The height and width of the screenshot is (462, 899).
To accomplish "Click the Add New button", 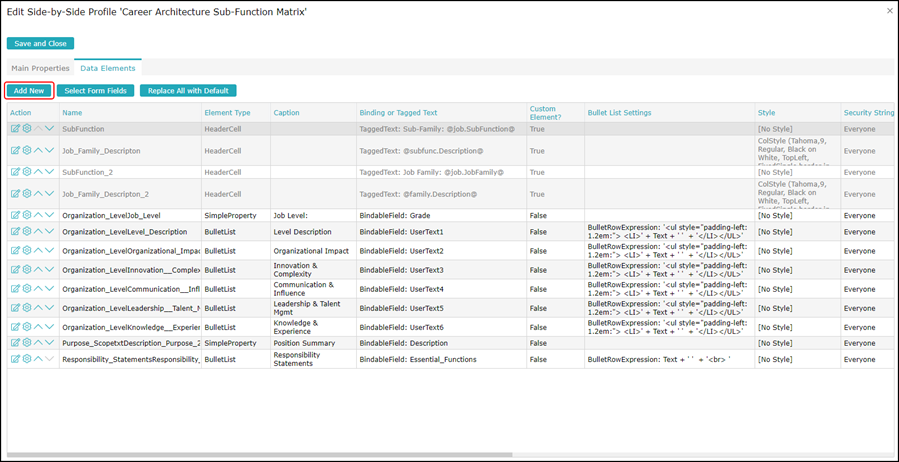I will point(28,91).
